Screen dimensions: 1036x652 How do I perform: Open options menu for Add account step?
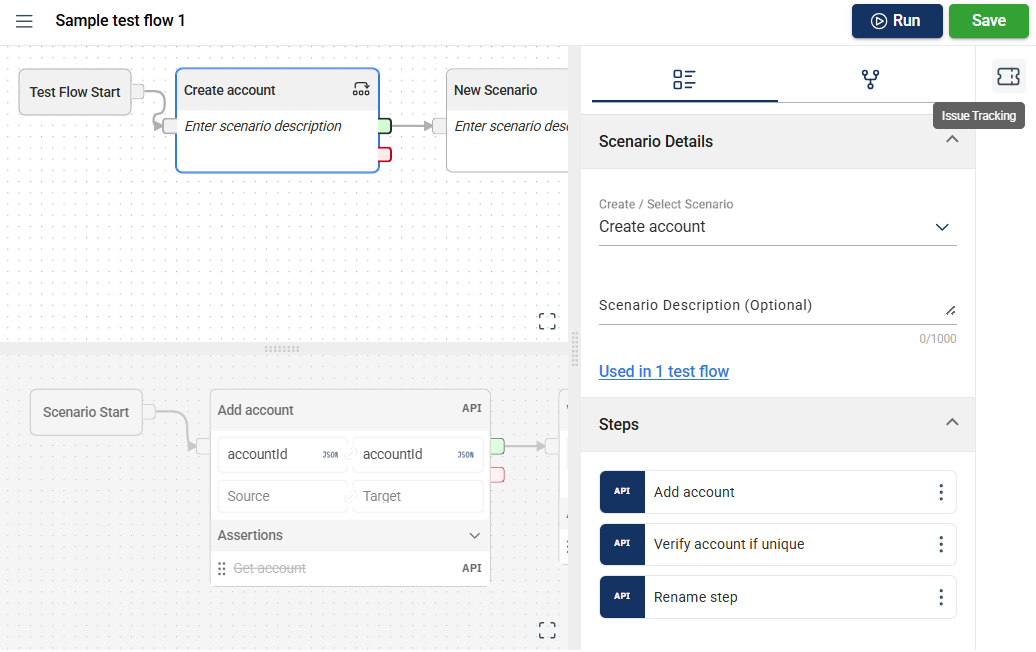tap(940, 492)
